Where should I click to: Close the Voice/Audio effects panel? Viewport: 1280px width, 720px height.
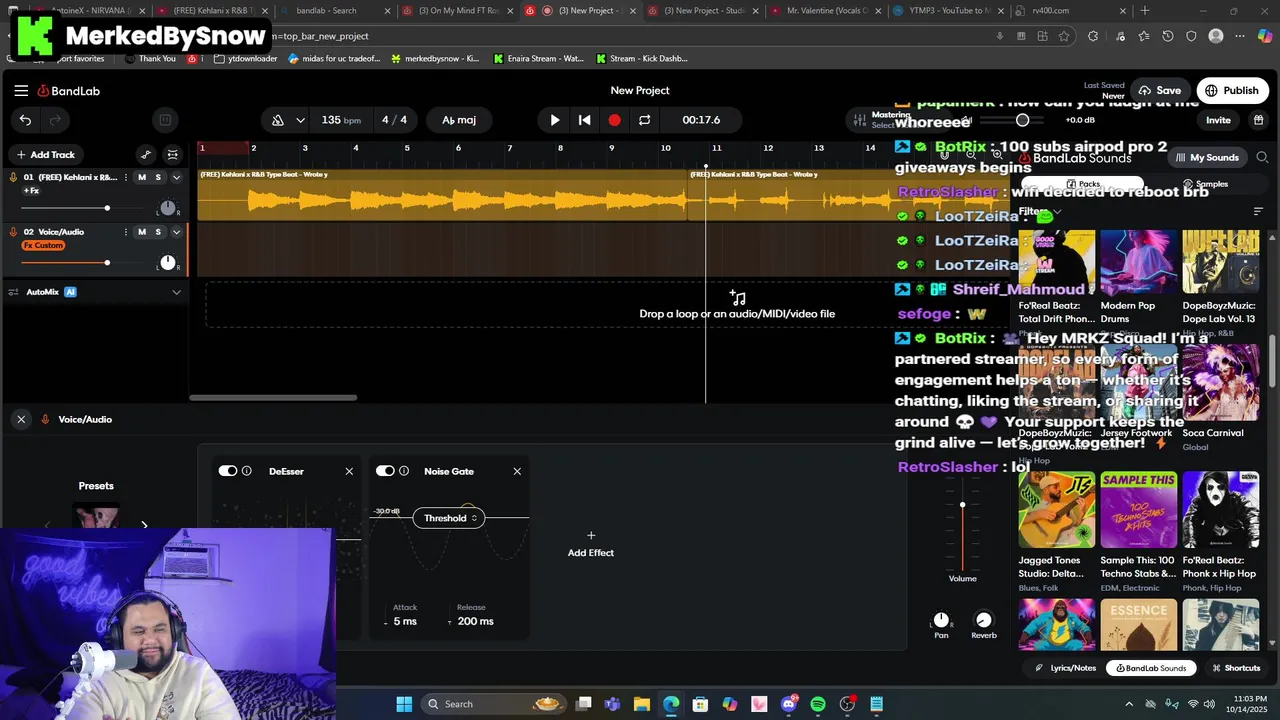21,420
